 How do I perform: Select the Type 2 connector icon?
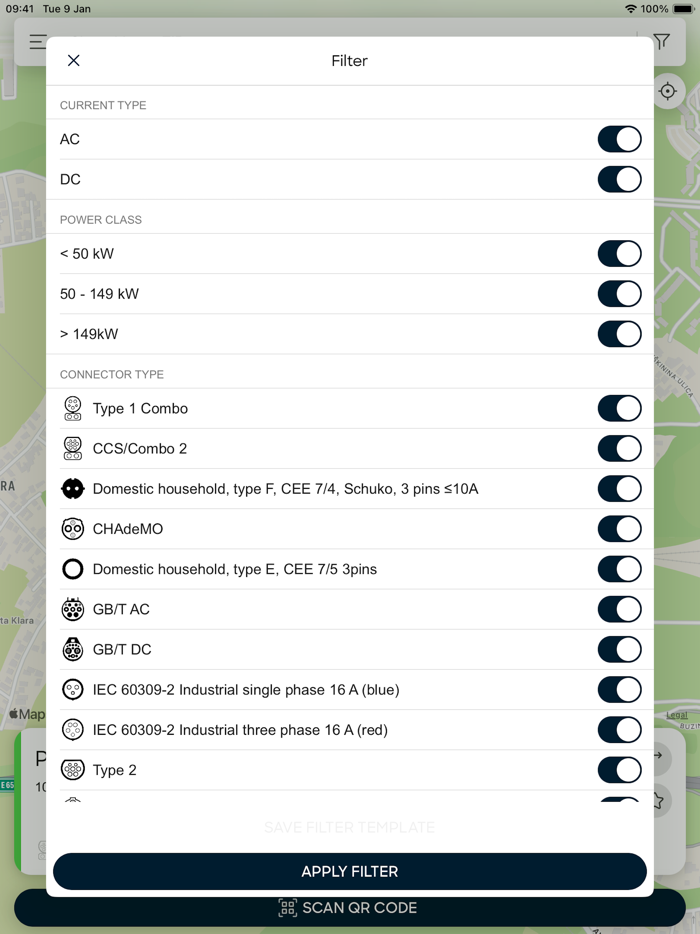pos(72,769)
